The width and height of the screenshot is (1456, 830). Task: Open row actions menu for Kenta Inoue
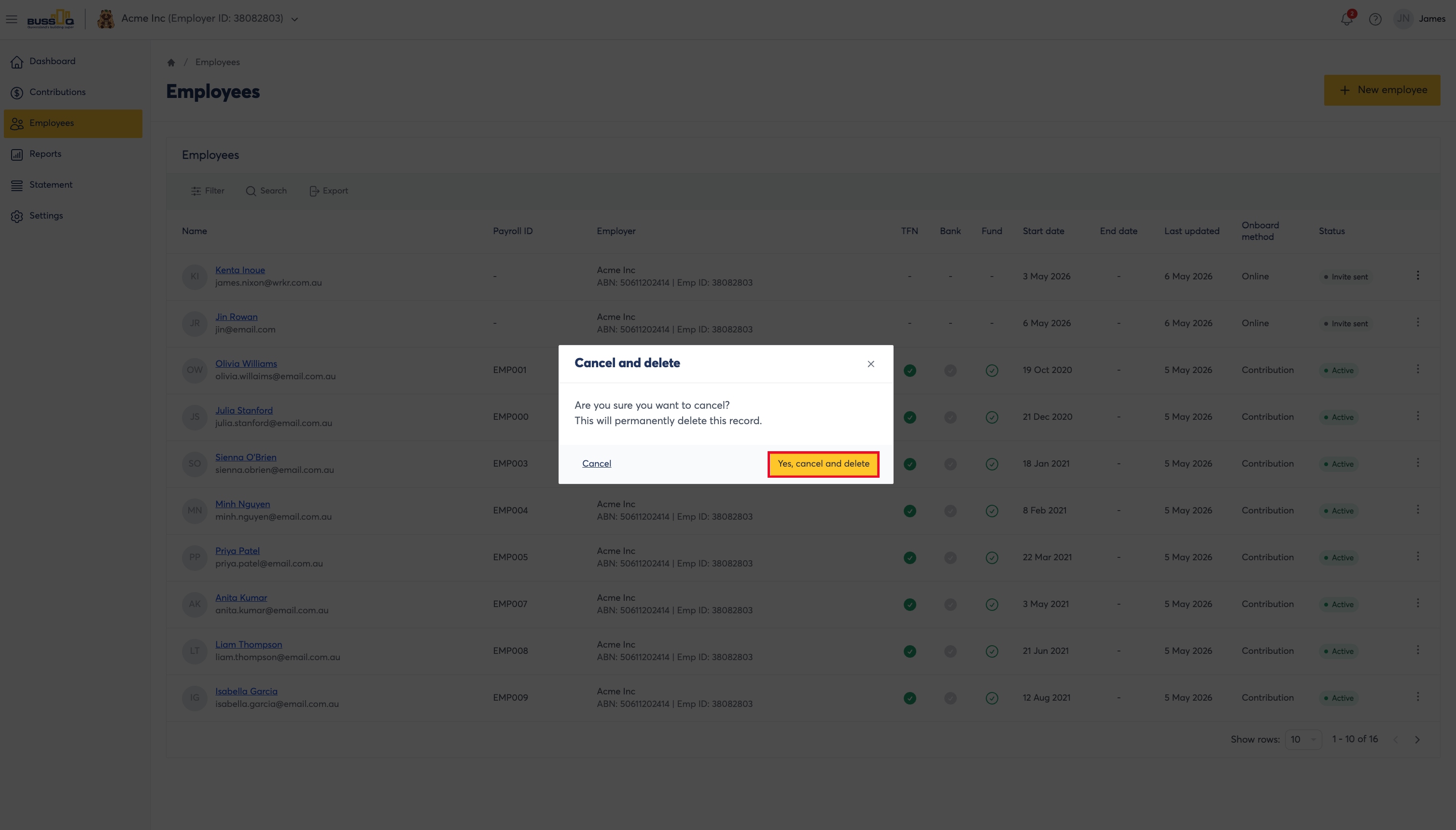pos(1417,276)
